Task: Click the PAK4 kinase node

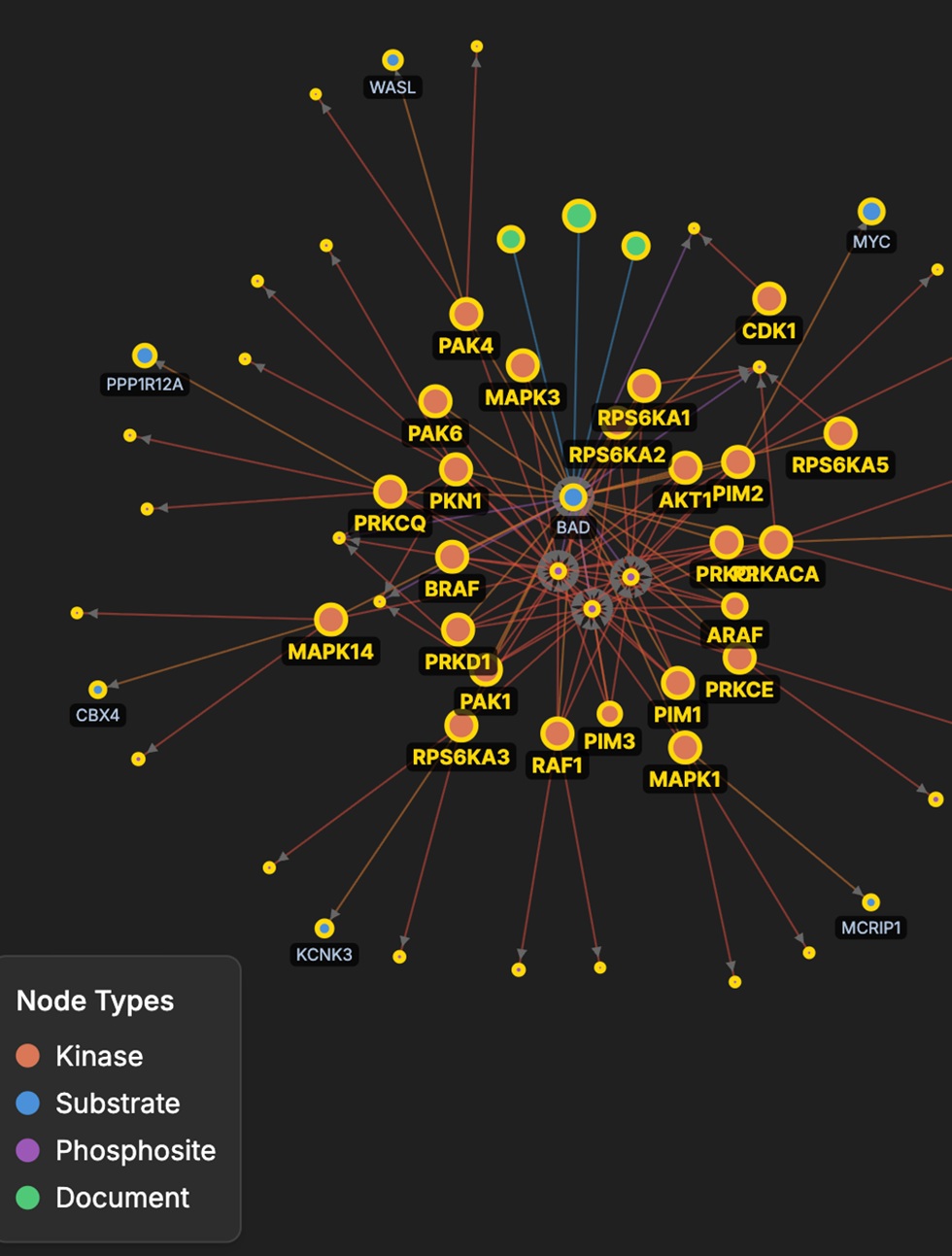Action: [466, 314]
